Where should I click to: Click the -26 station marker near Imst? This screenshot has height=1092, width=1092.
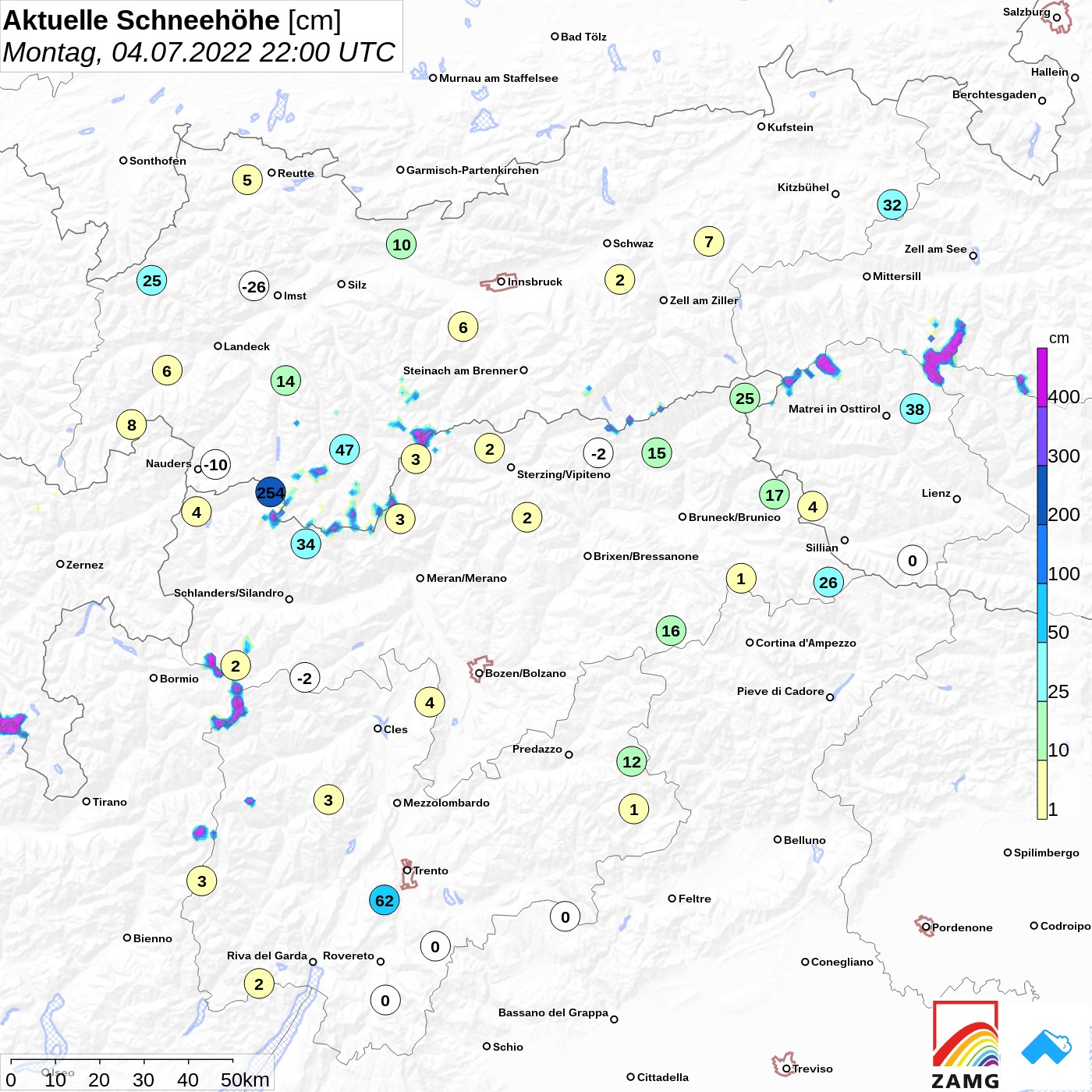pos(254,286)
